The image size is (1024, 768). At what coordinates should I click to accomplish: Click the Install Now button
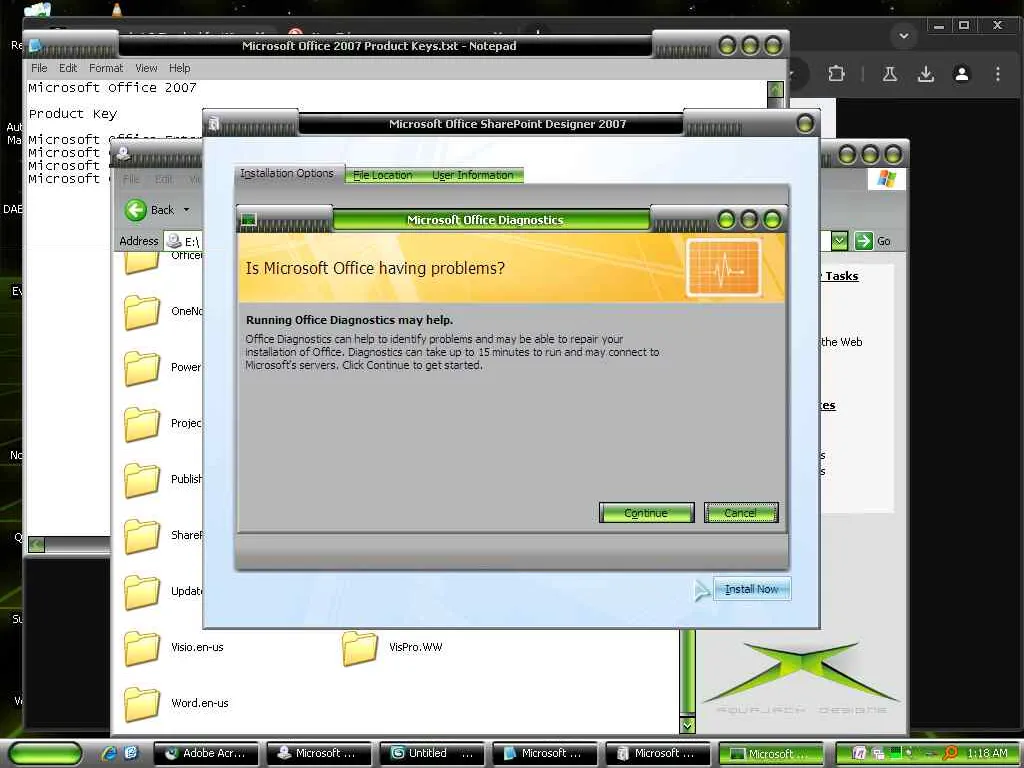click(751, 589)
